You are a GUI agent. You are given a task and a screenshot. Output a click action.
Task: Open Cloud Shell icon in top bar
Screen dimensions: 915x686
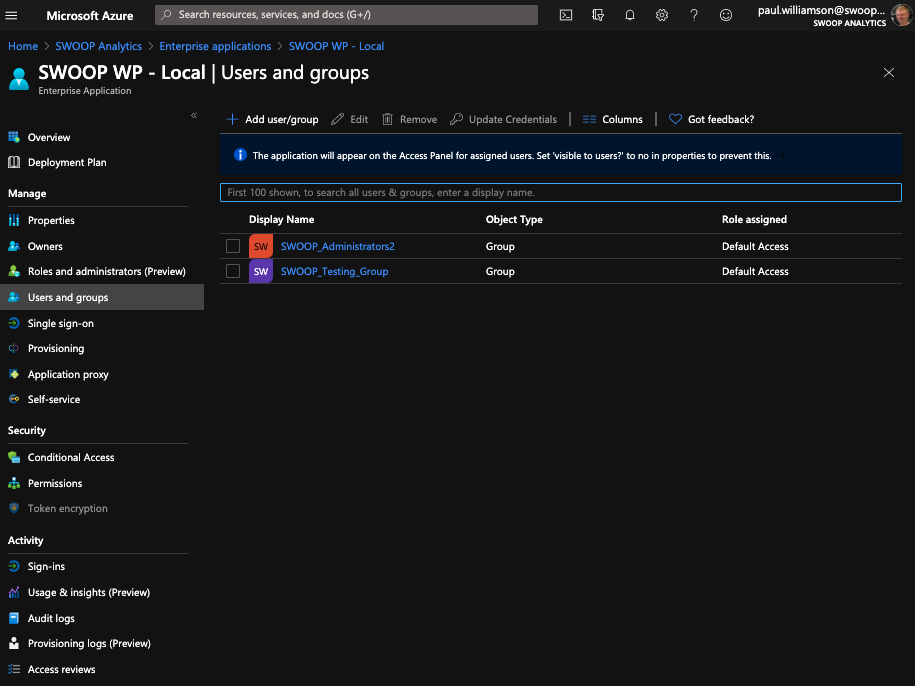565,15
